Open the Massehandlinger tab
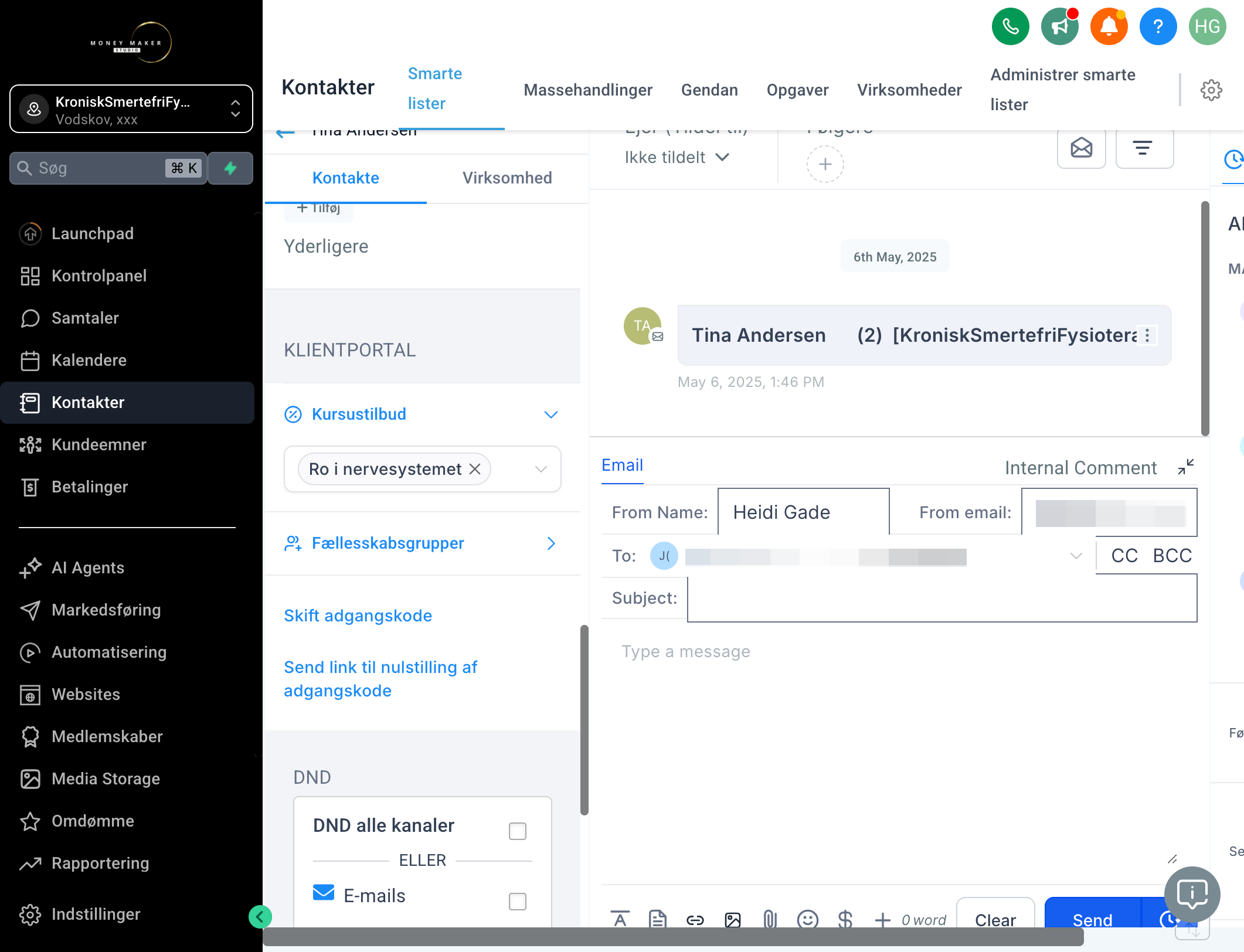Screen dimensions: 1244x952 point(588,90)
